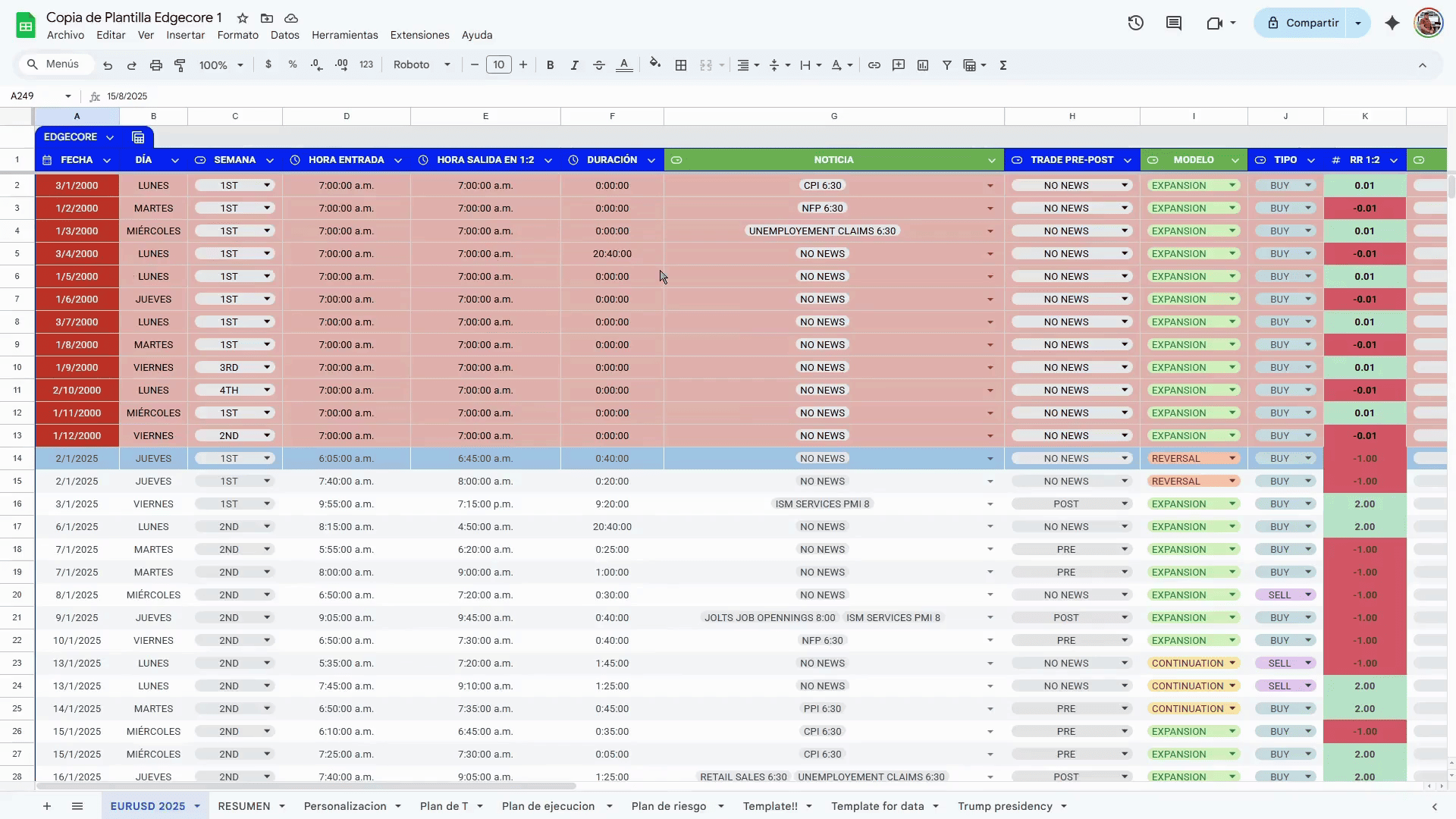1456x819 pixels.
Task: Open the 100% zoom dropdown
Action: click(221, 65)
